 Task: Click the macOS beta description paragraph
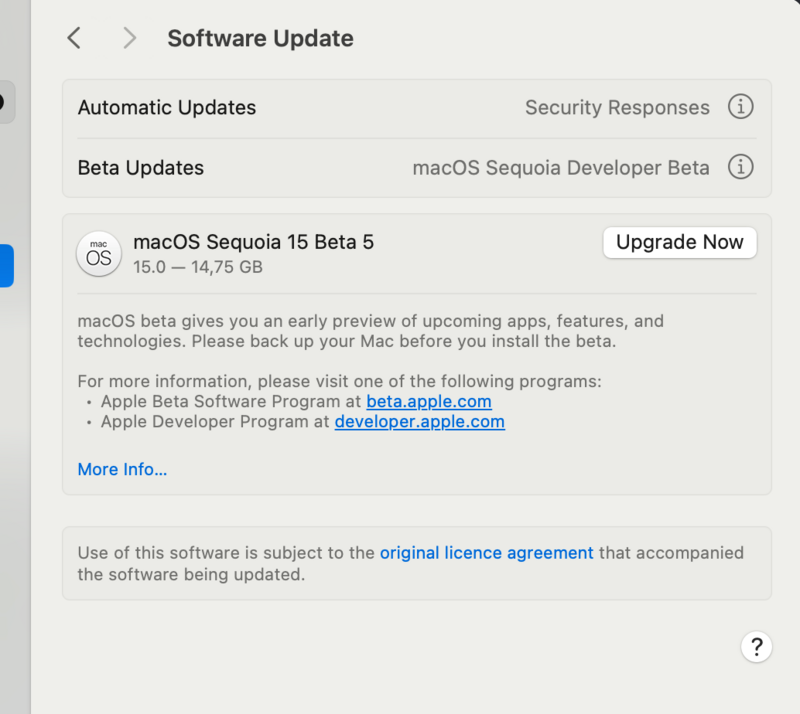point(370,331)
